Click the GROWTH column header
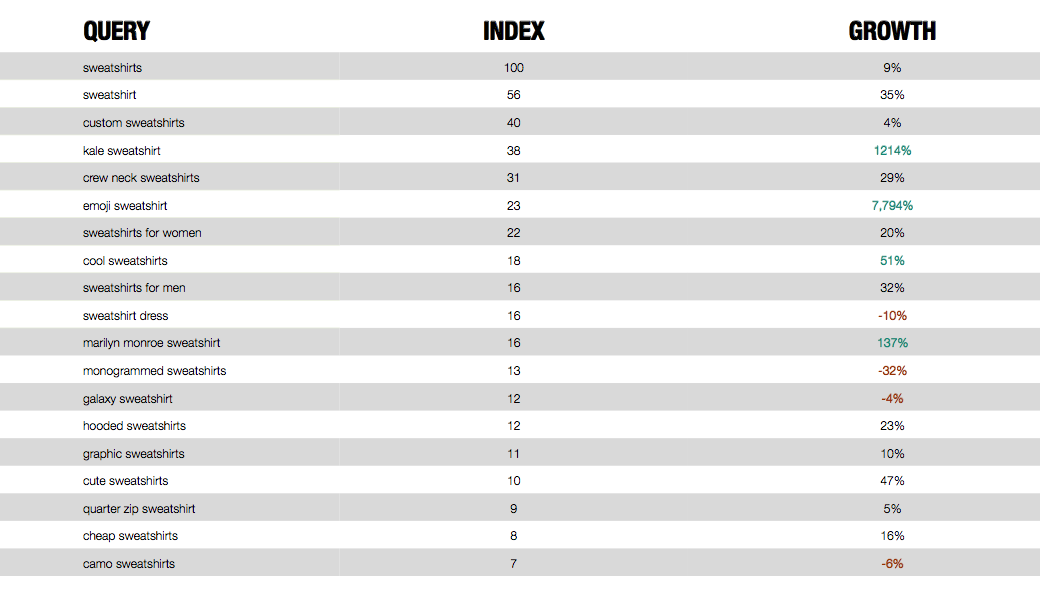 892,31
